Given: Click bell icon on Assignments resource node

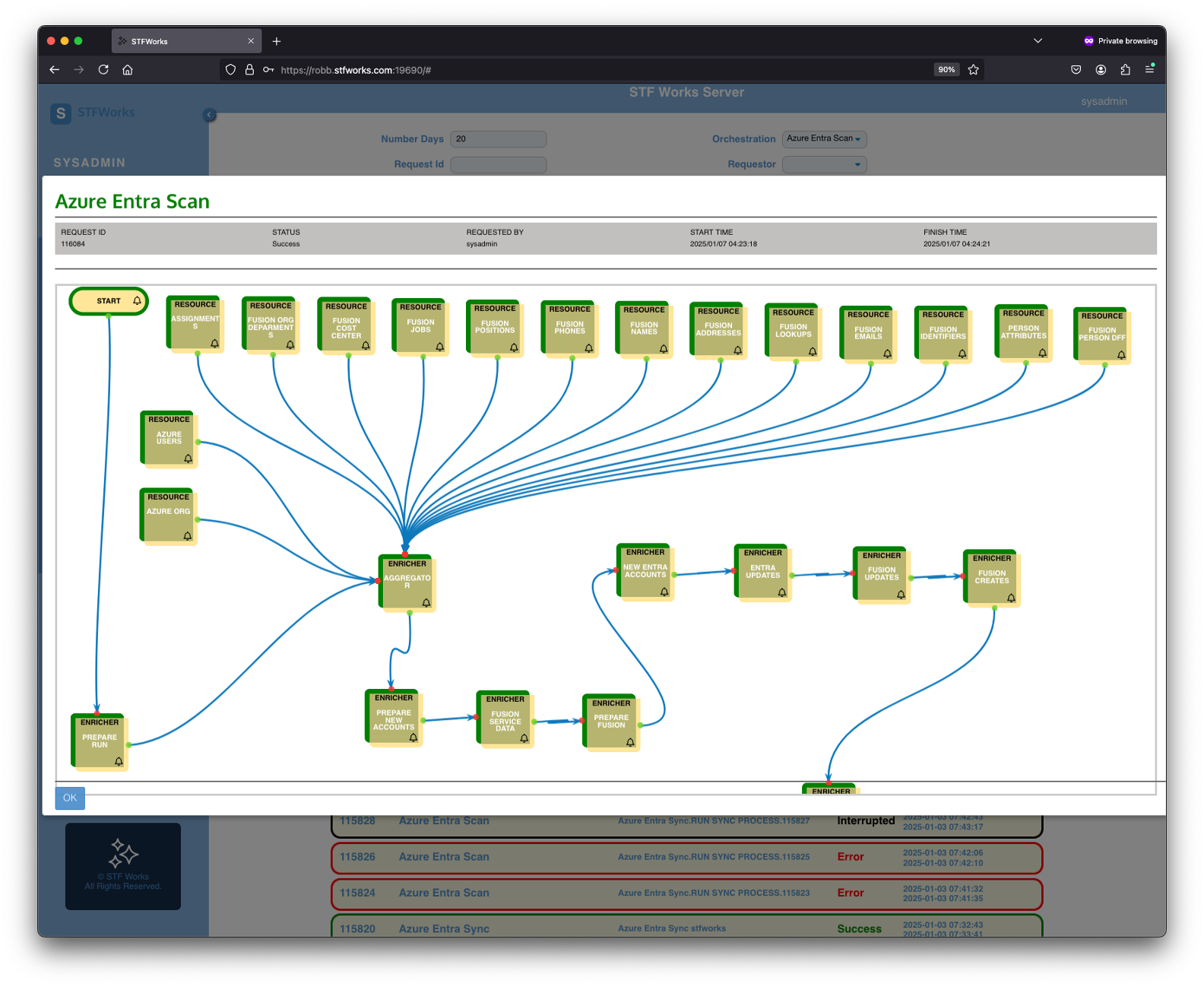Looking at the screenshot, I should 215,344.
